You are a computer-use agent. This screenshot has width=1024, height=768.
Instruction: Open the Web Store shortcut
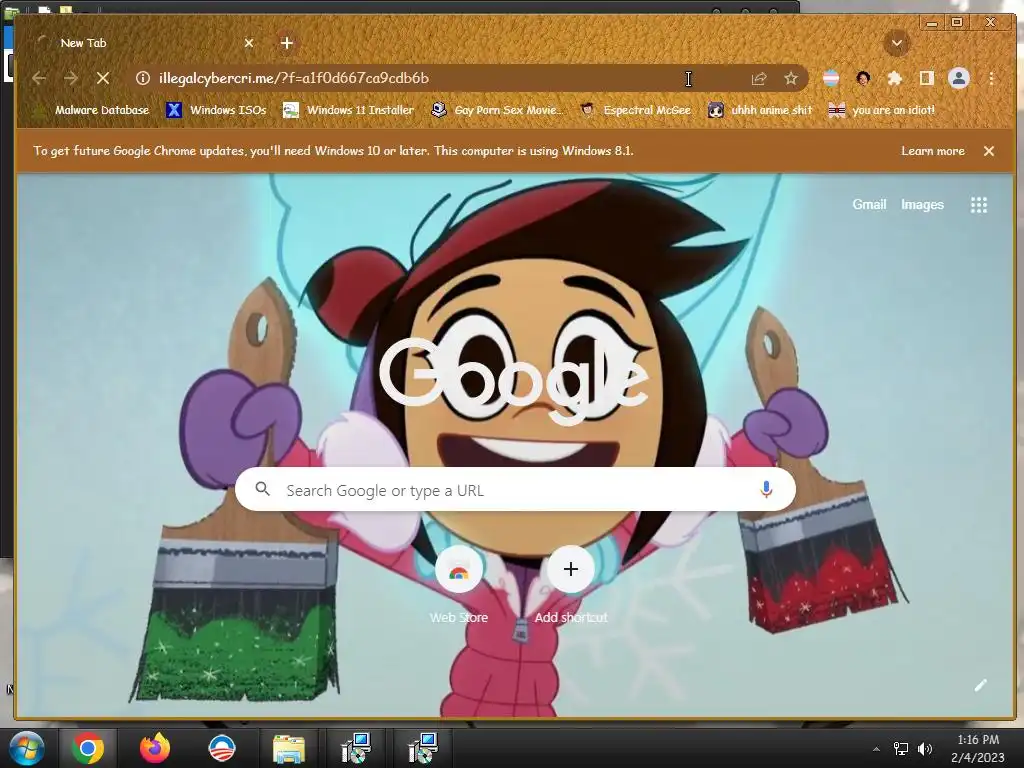tap(458, 585)
